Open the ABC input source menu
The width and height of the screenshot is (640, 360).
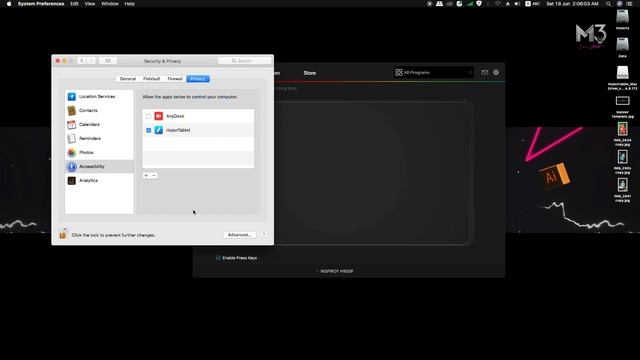click(532, 4)
